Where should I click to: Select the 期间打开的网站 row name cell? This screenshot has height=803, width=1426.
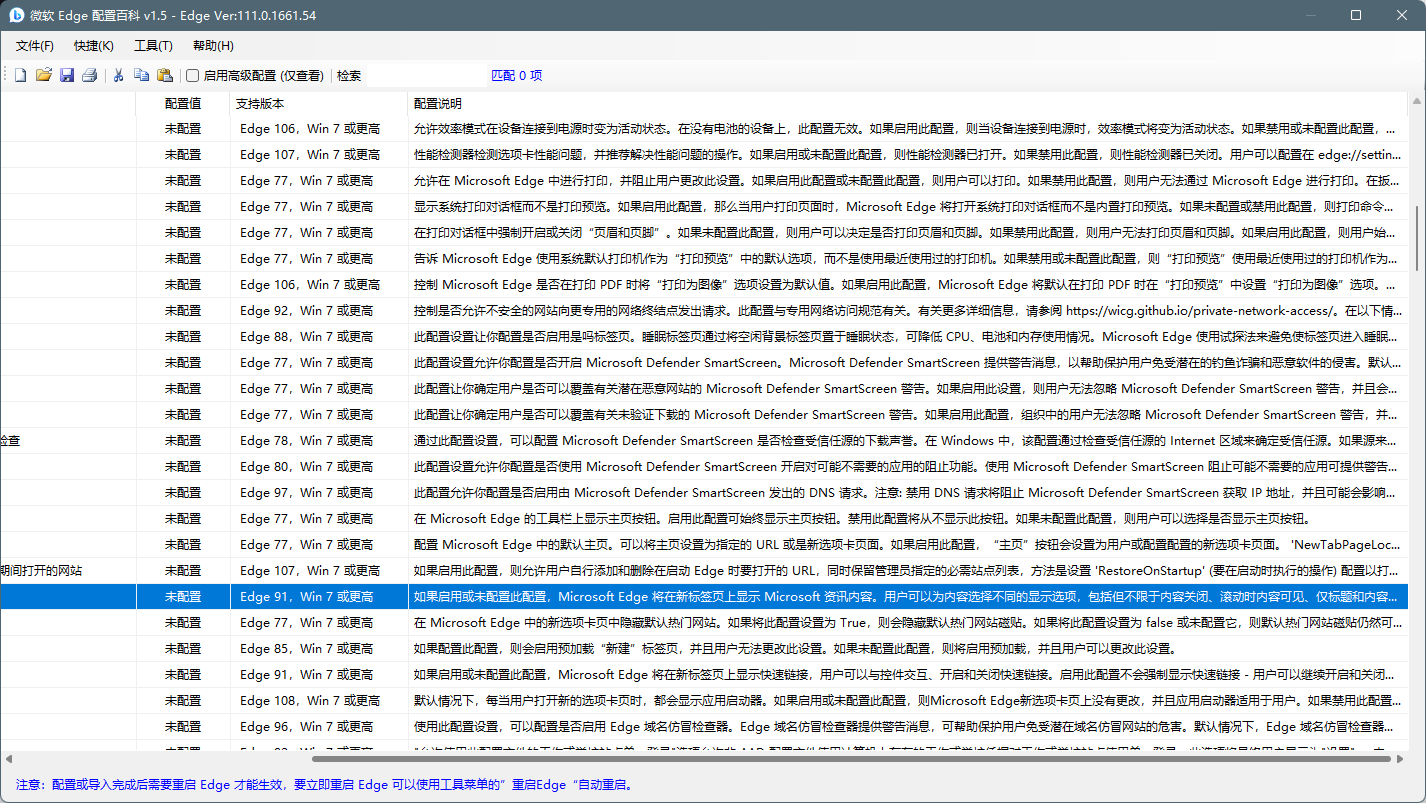68,570
